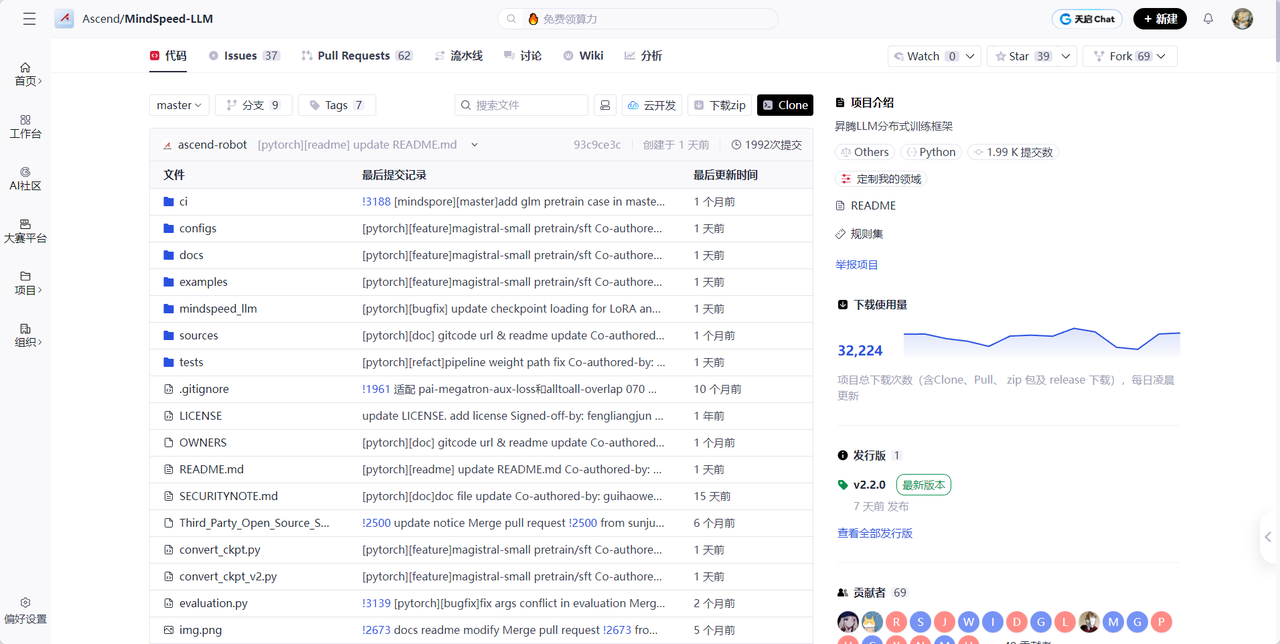Screen dimensions: 1280x644
Task: Expand the master branch dropdown
Action: coord(180,105)
